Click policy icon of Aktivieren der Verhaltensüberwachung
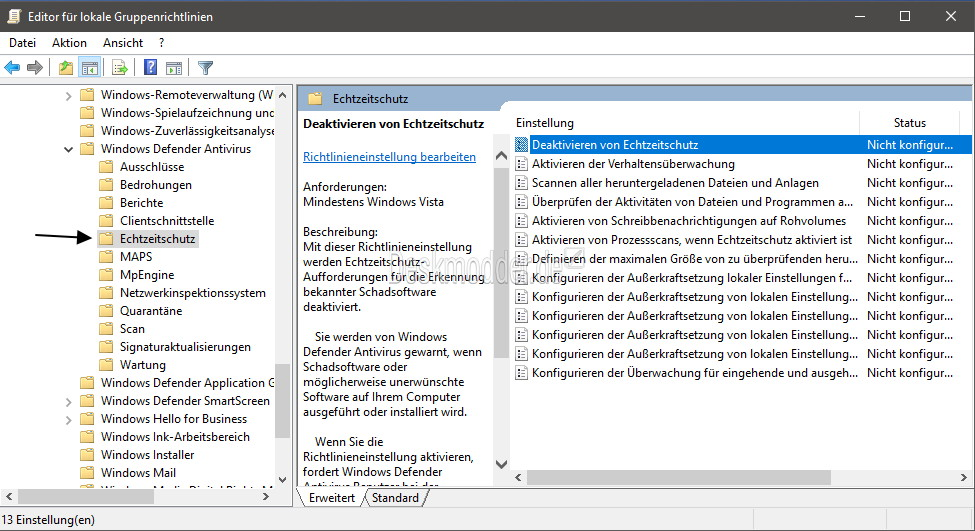The image size is (975, 531). click(x=522, y=164)
